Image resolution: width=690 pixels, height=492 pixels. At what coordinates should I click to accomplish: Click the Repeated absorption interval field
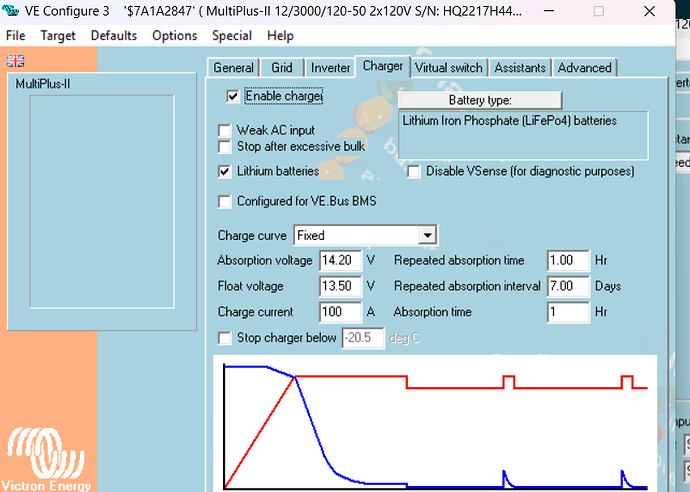tap(568, 286)
